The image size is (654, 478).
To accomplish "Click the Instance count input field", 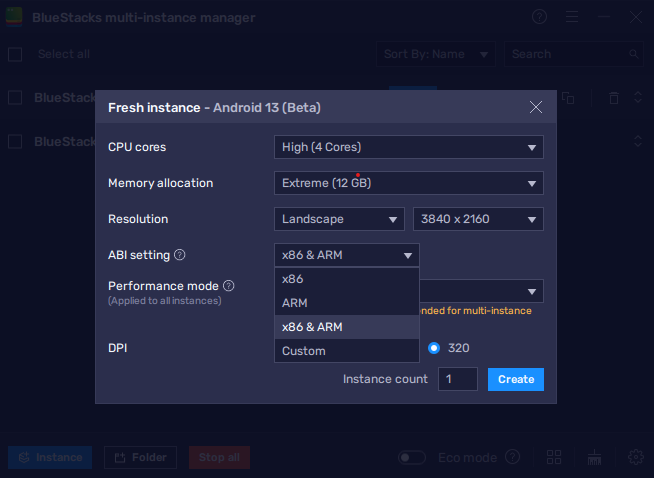I will pos(457,379).
